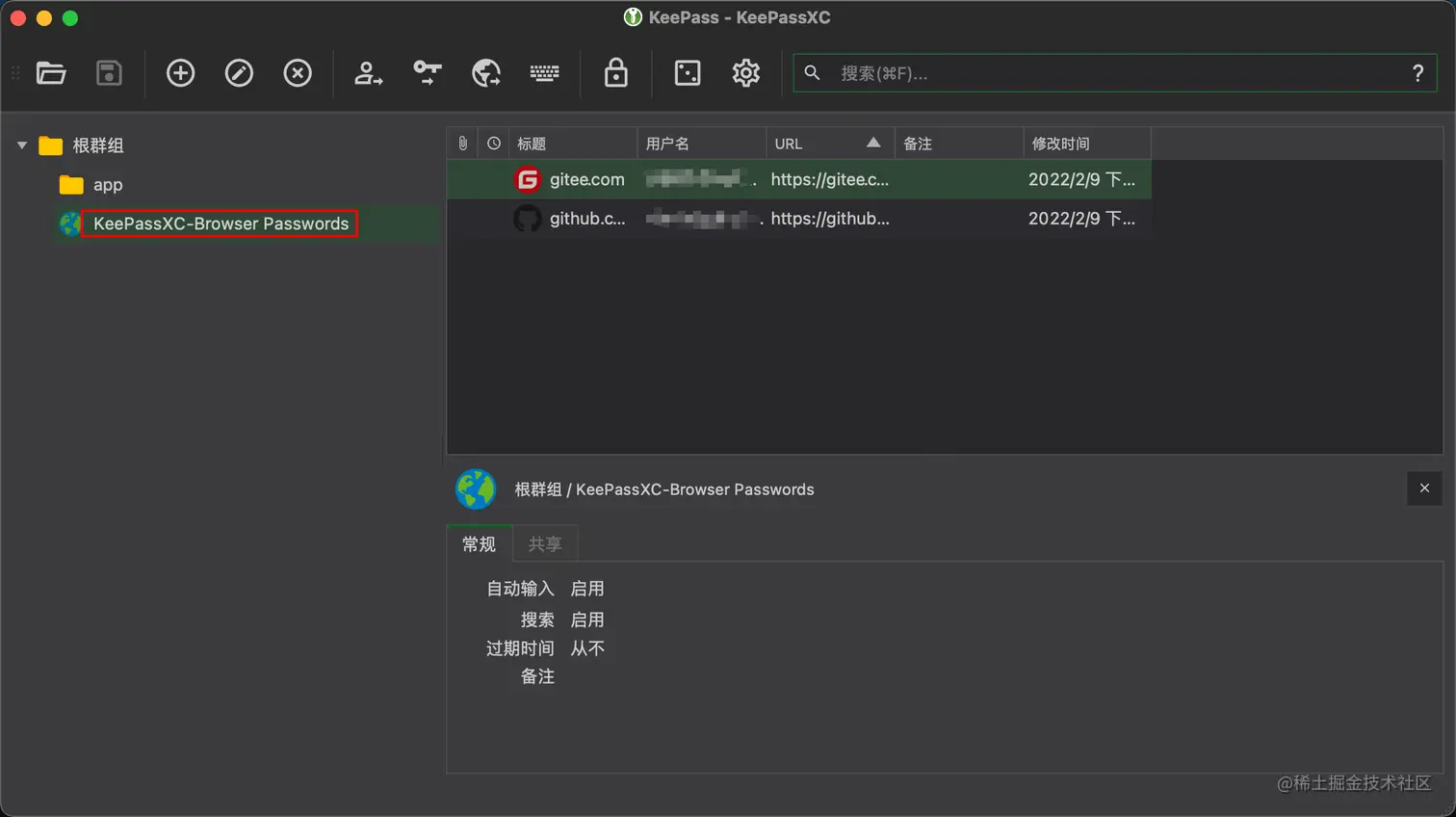Lock the database with padlock icon
Image resolution: width=1456 pixels, height=817 pixels.
coord(616,73)
